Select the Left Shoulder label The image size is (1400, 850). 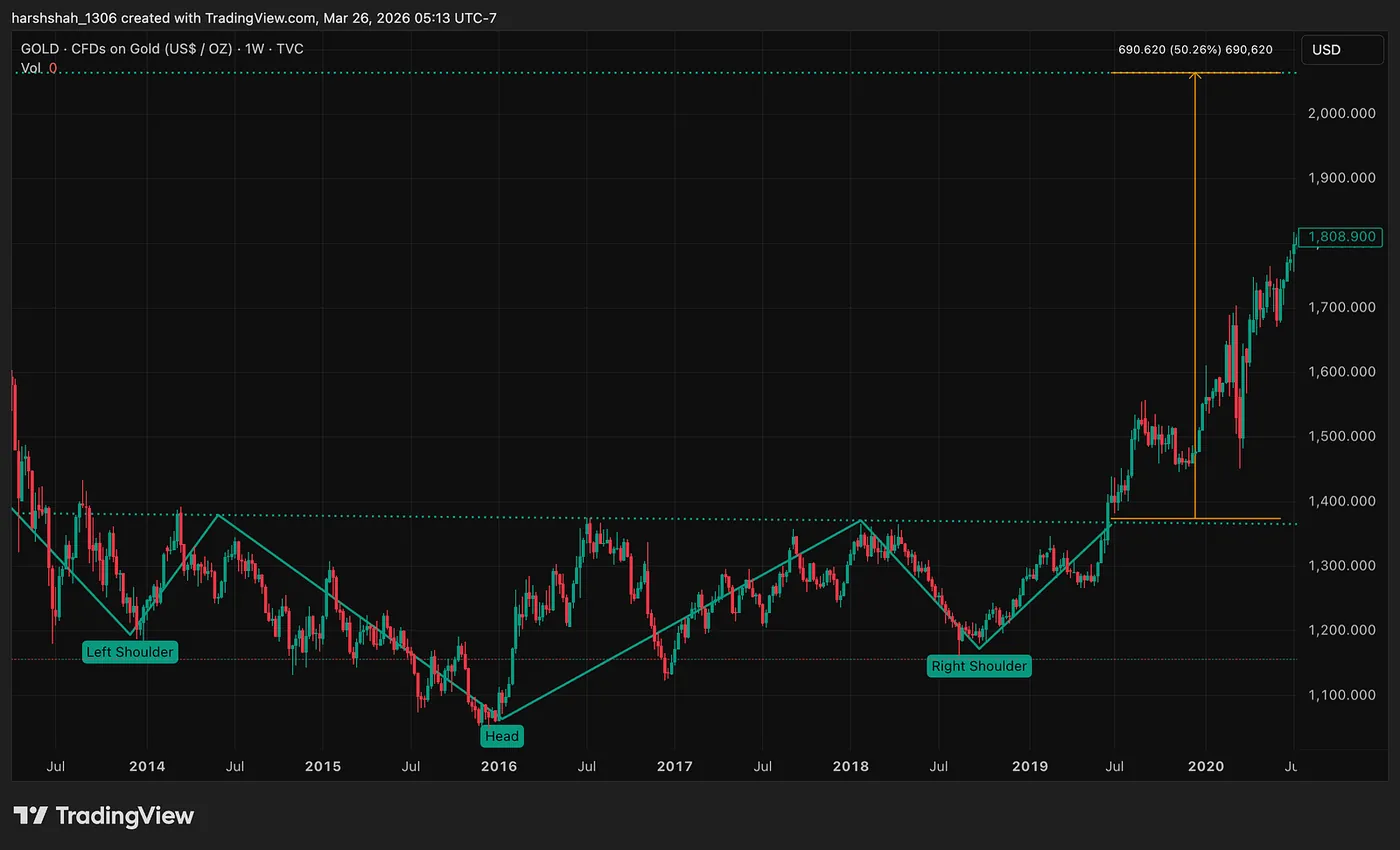pyautogui.click(x=129, y=652)
